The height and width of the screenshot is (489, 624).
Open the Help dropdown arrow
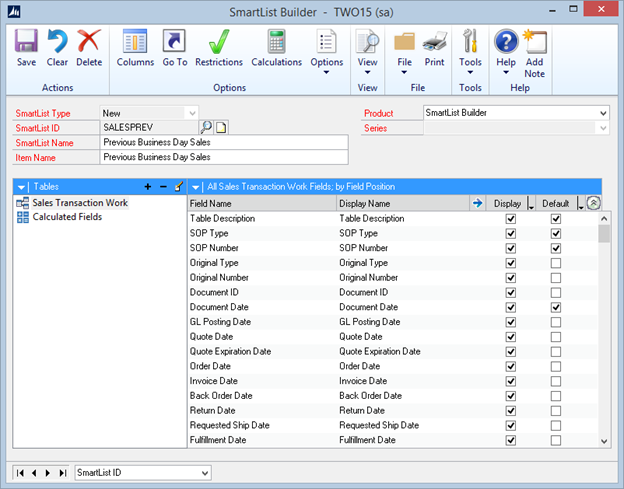tap(506, 72)
